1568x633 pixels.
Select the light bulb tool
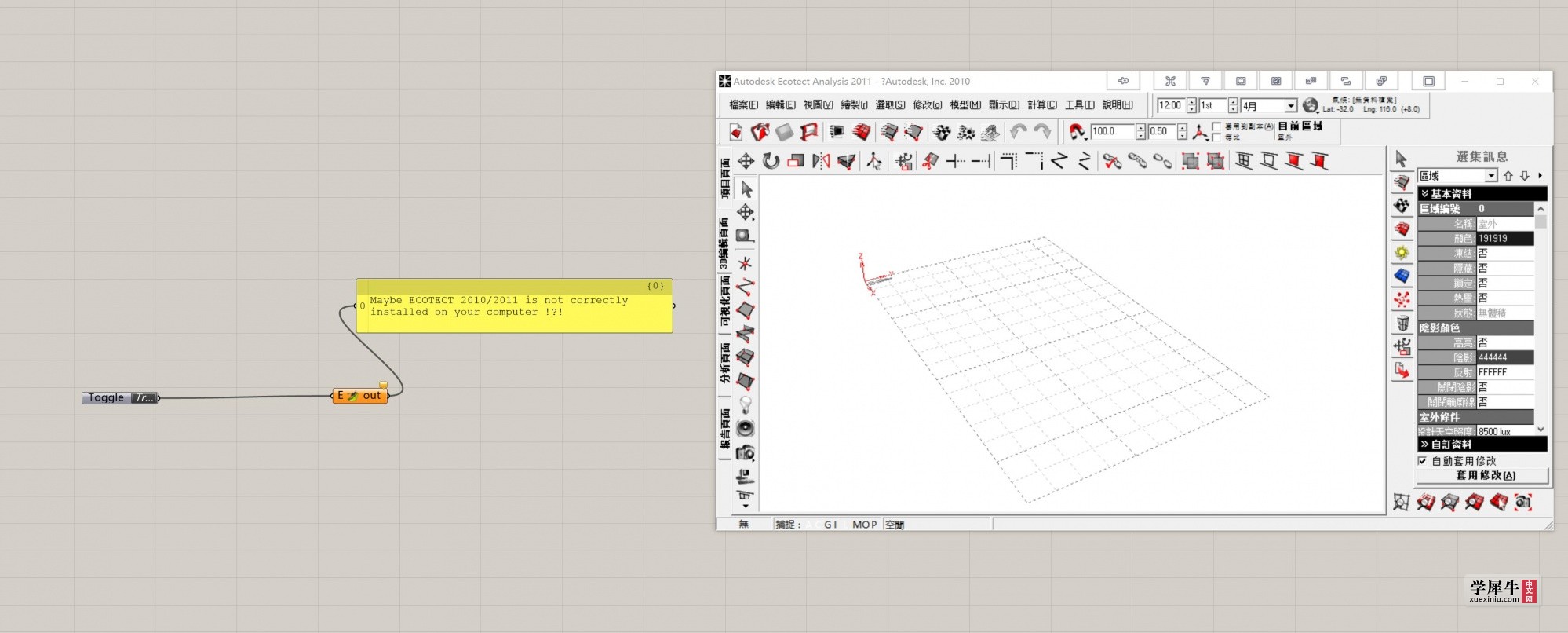tap(746, 405)
